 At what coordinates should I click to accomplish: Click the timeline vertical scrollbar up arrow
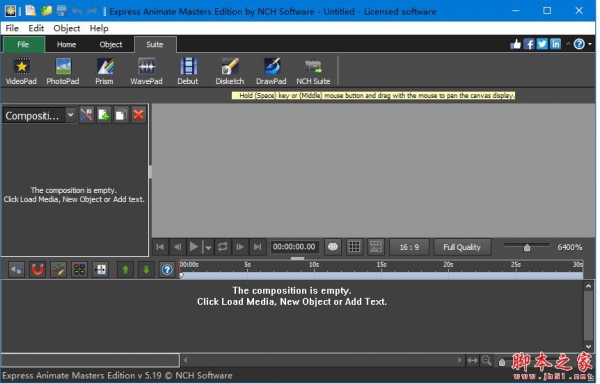(x=588, y=286)
